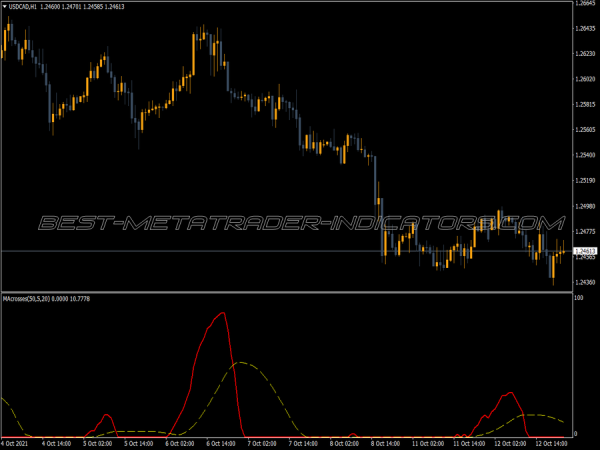This screenshot has height=450, width=600.
Task: Click the 1.25190 price scale label
Action: (585, 181)
